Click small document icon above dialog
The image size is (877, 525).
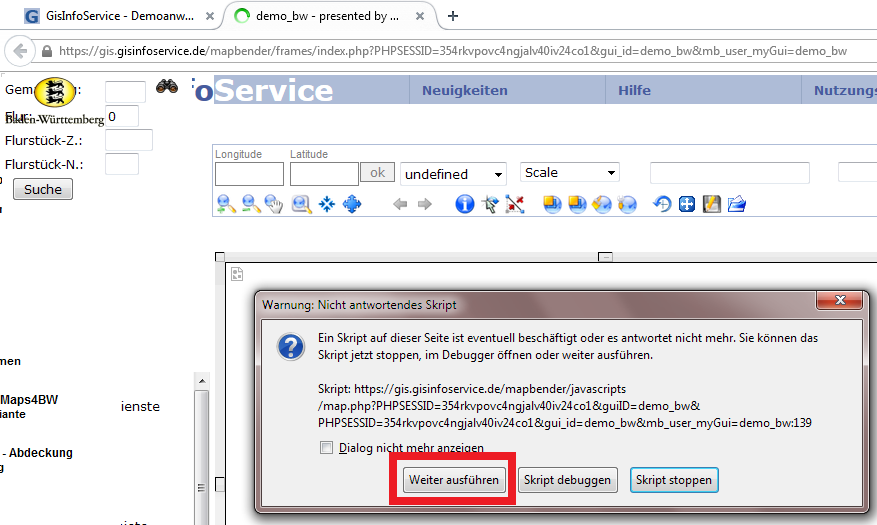click(x=237, y=274)
